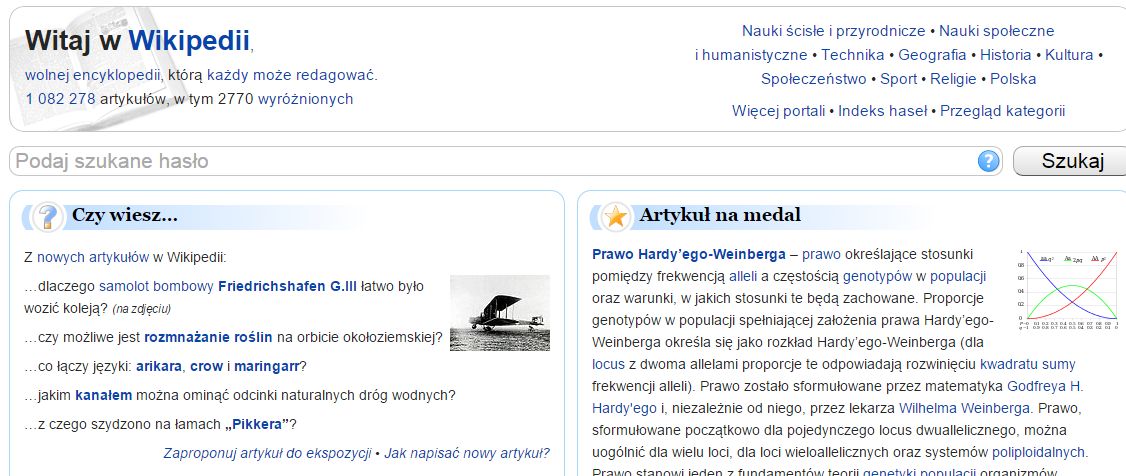The width and height of the screenshot is (1126, 476).
Task: Open the Religie portal link
Action: 953,79
